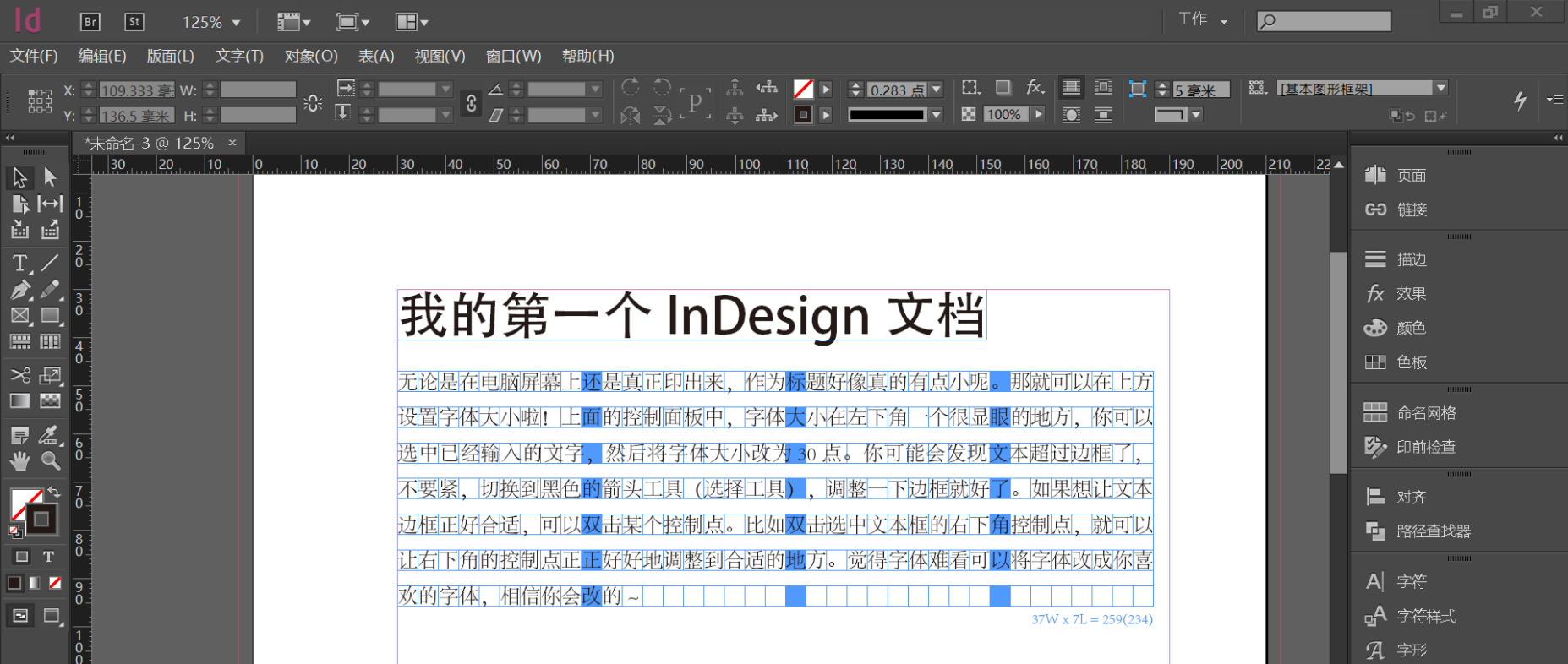Select the Horizontal Grid tool
1568x664 pixels.
click(19, 341)
